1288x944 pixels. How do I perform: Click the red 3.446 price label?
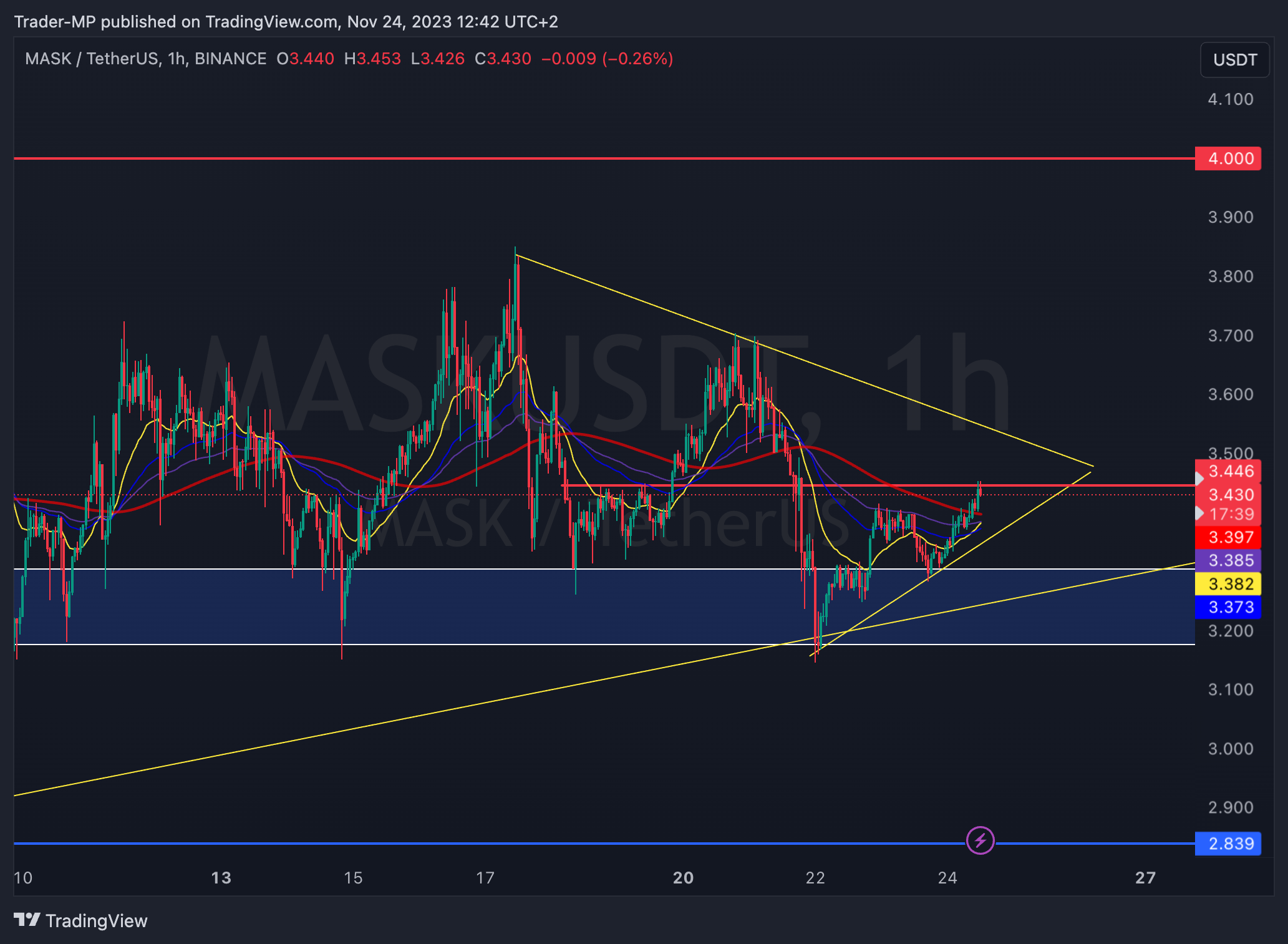[x=1227, y=471]
